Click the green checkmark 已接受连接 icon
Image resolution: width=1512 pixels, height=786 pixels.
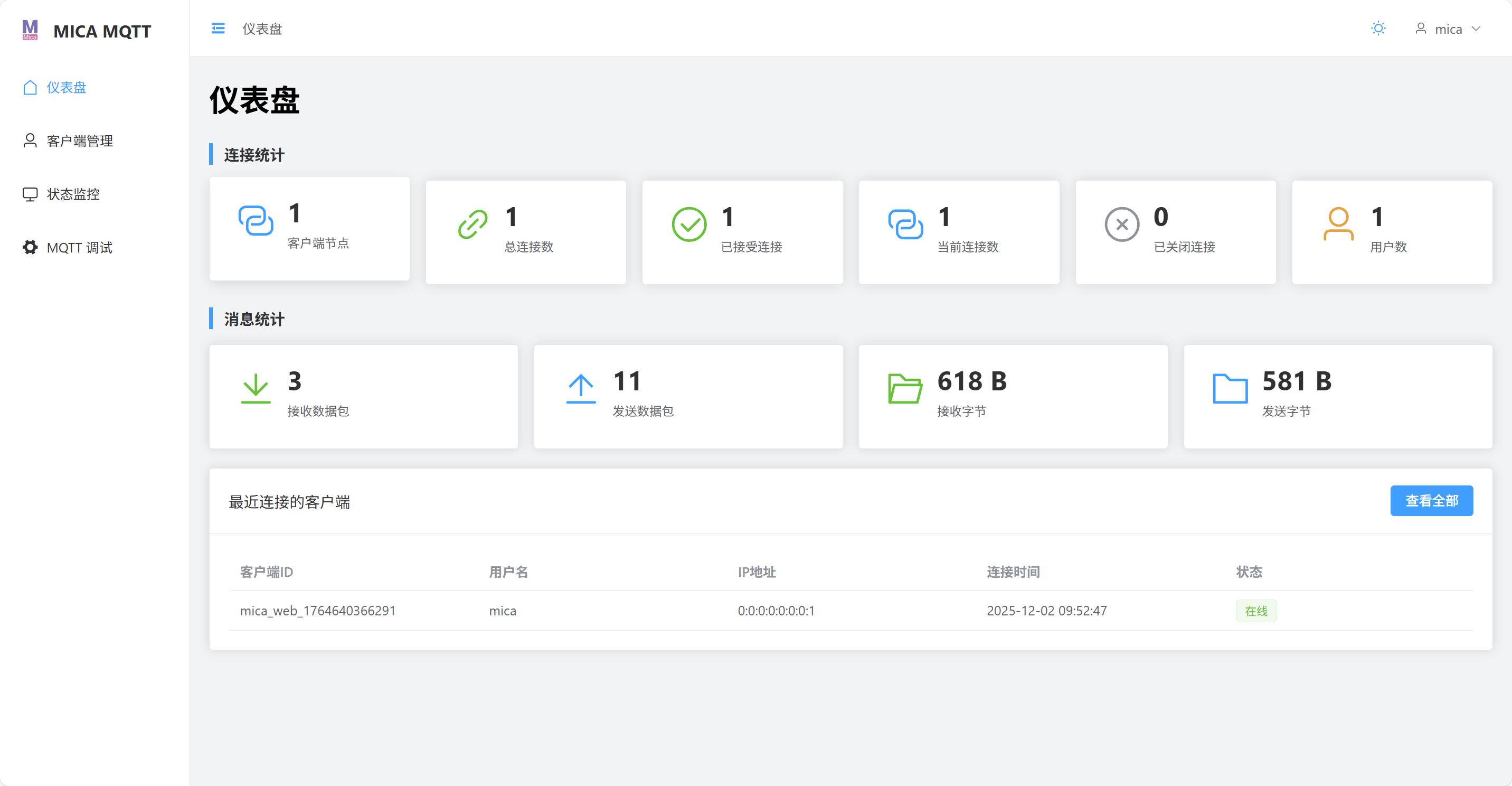pyautogui.click(x=688, y=224)
